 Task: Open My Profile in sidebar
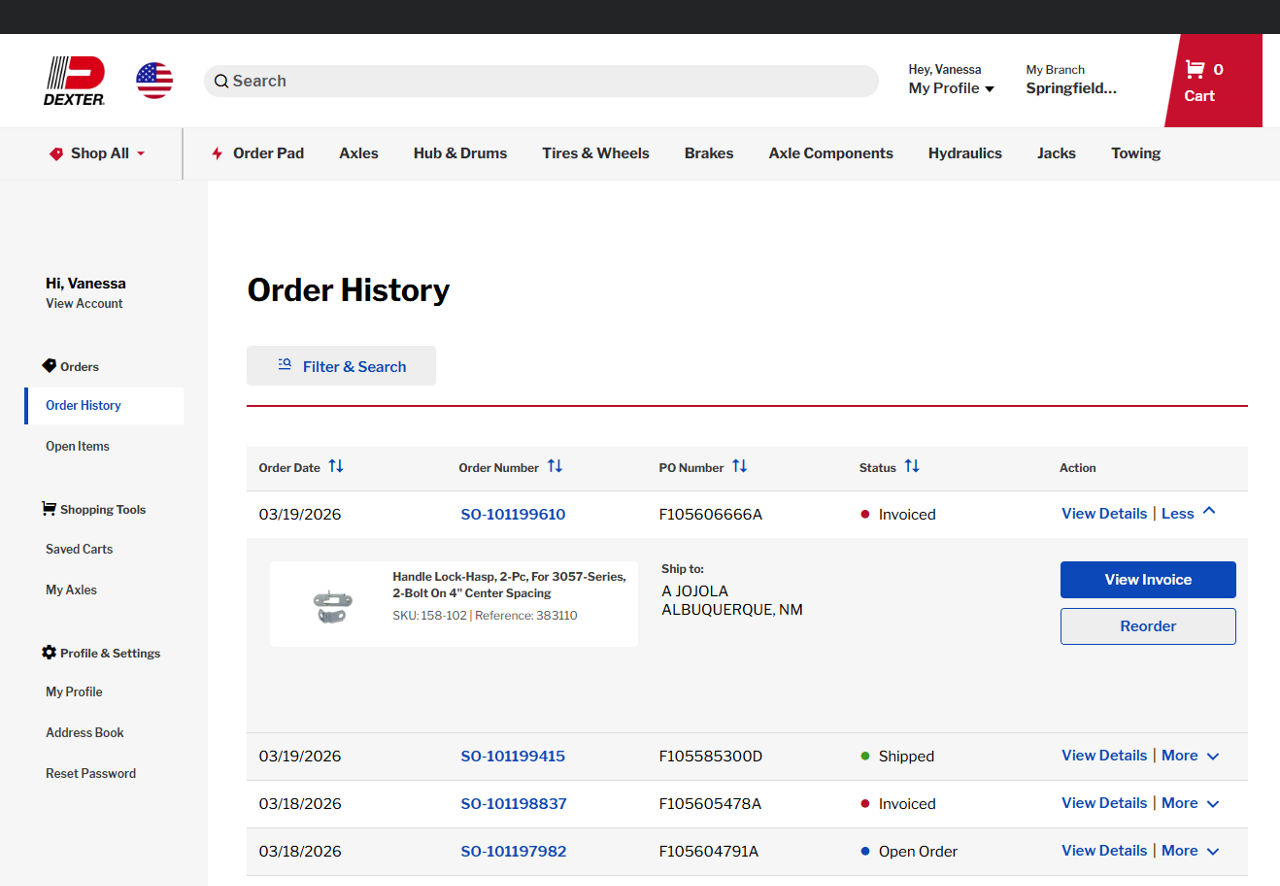74,692
